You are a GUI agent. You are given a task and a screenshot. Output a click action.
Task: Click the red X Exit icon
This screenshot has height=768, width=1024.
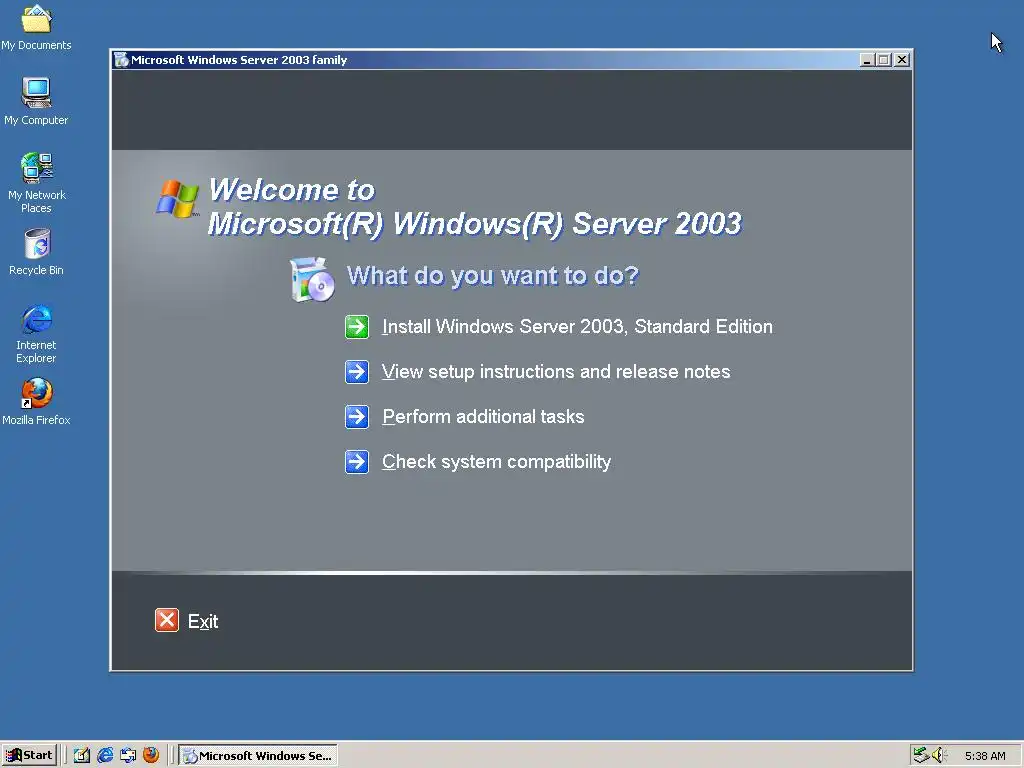[167, 620]
